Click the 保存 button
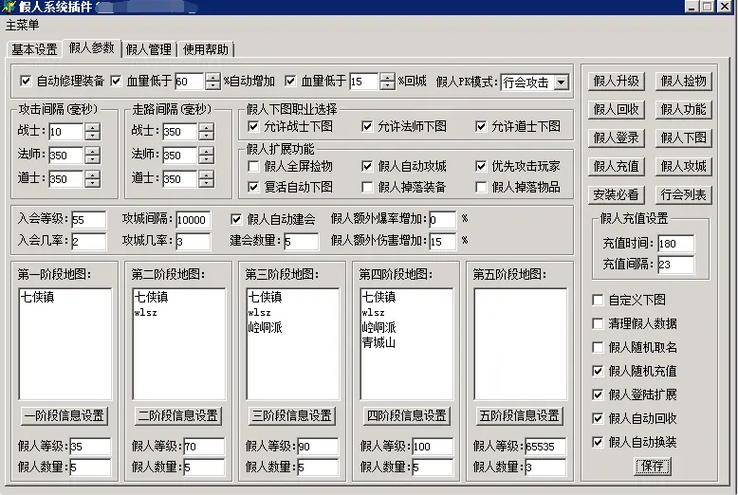Image resolution: width=738 pixels, height=495 pixels. click(653, 466)
